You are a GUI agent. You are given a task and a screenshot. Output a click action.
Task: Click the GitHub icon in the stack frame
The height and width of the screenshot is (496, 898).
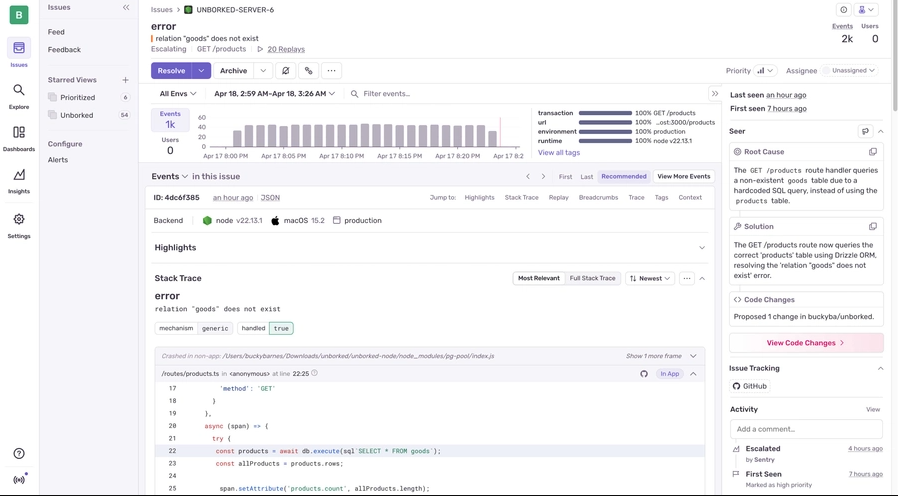[x=644, y=374]
